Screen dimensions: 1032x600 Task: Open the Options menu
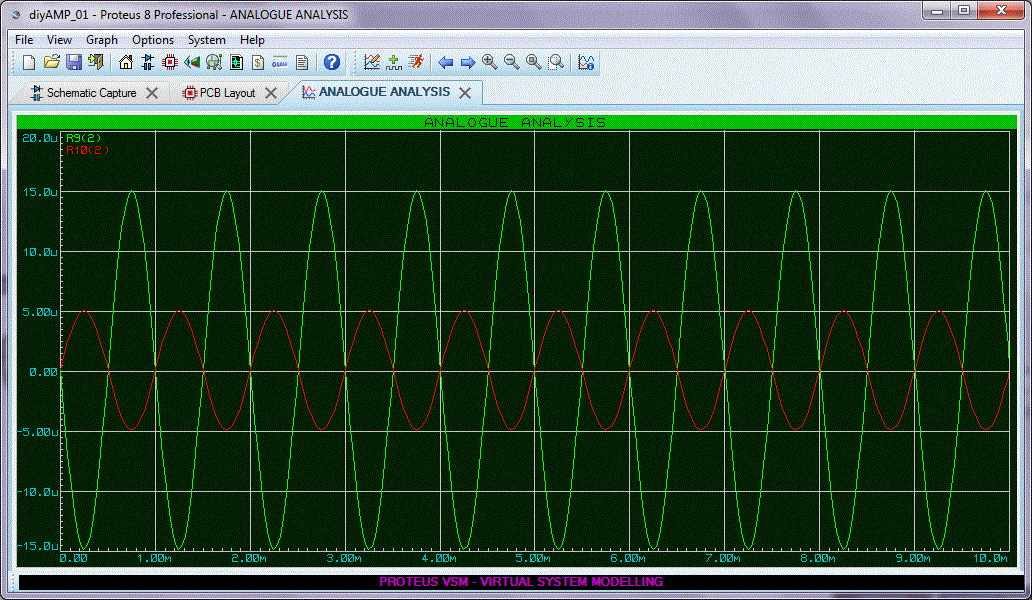tap(153, 40)
